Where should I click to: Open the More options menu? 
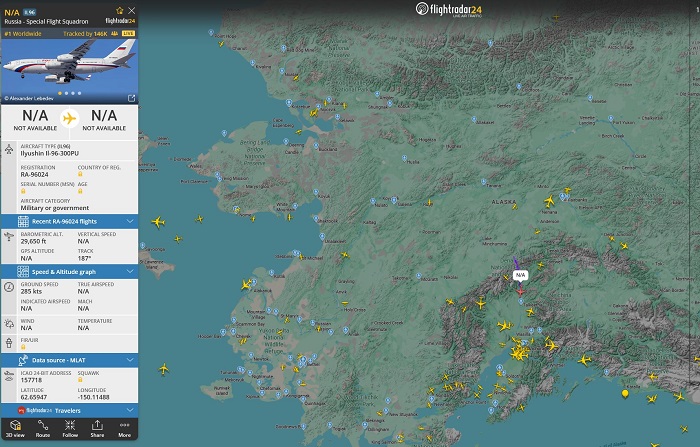[124, 430]
